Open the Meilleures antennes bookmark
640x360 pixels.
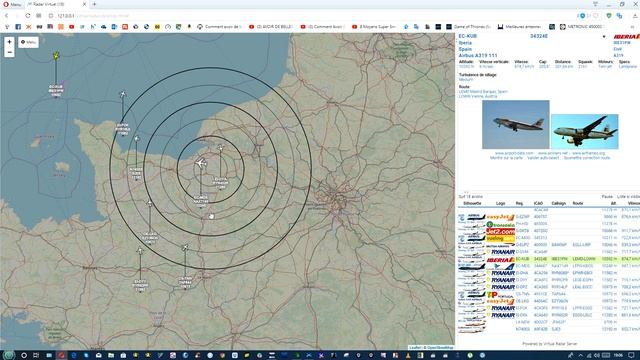[519, 27]
